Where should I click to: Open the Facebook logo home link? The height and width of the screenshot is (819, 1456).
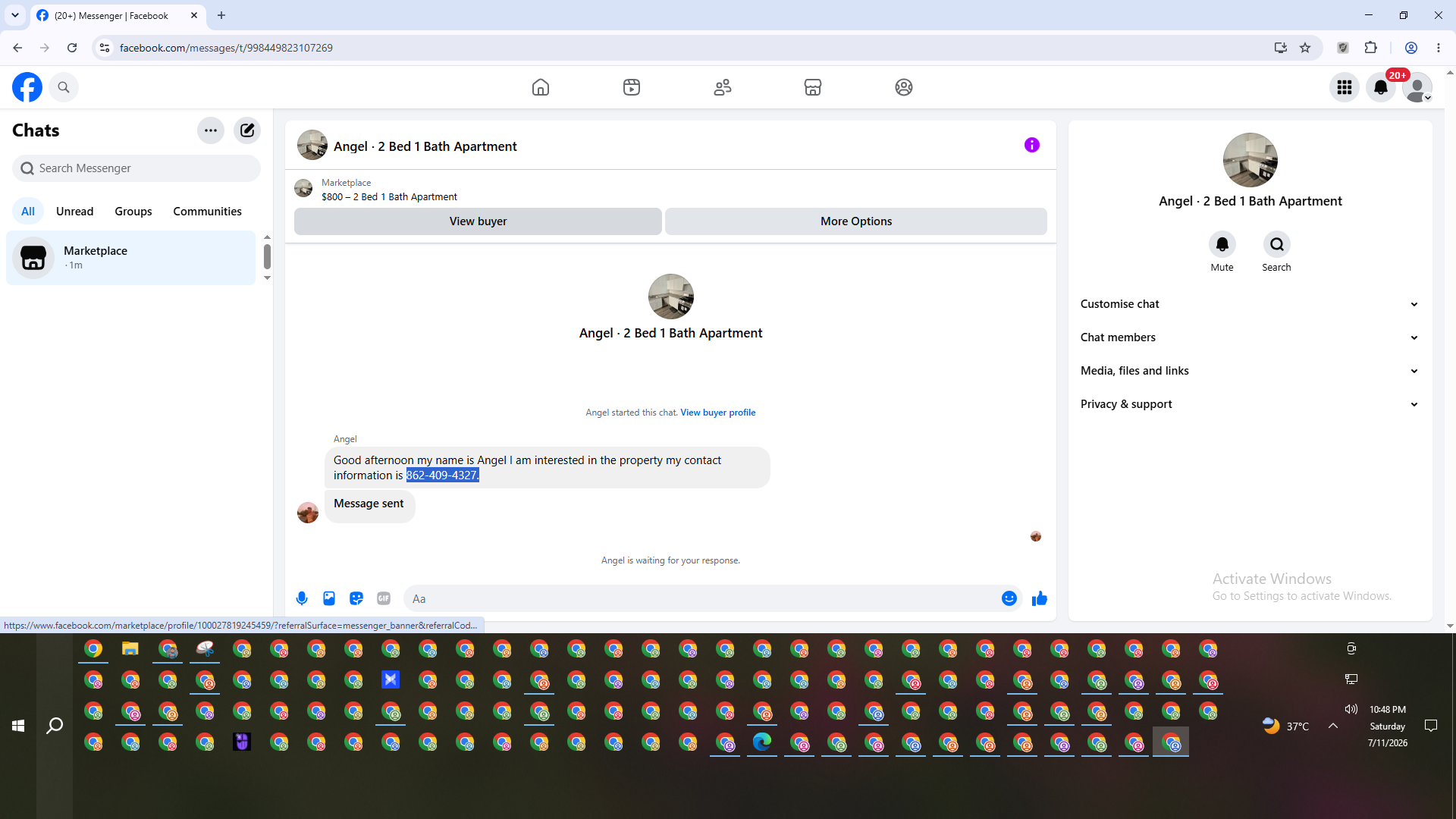click(x=27, y=87)
